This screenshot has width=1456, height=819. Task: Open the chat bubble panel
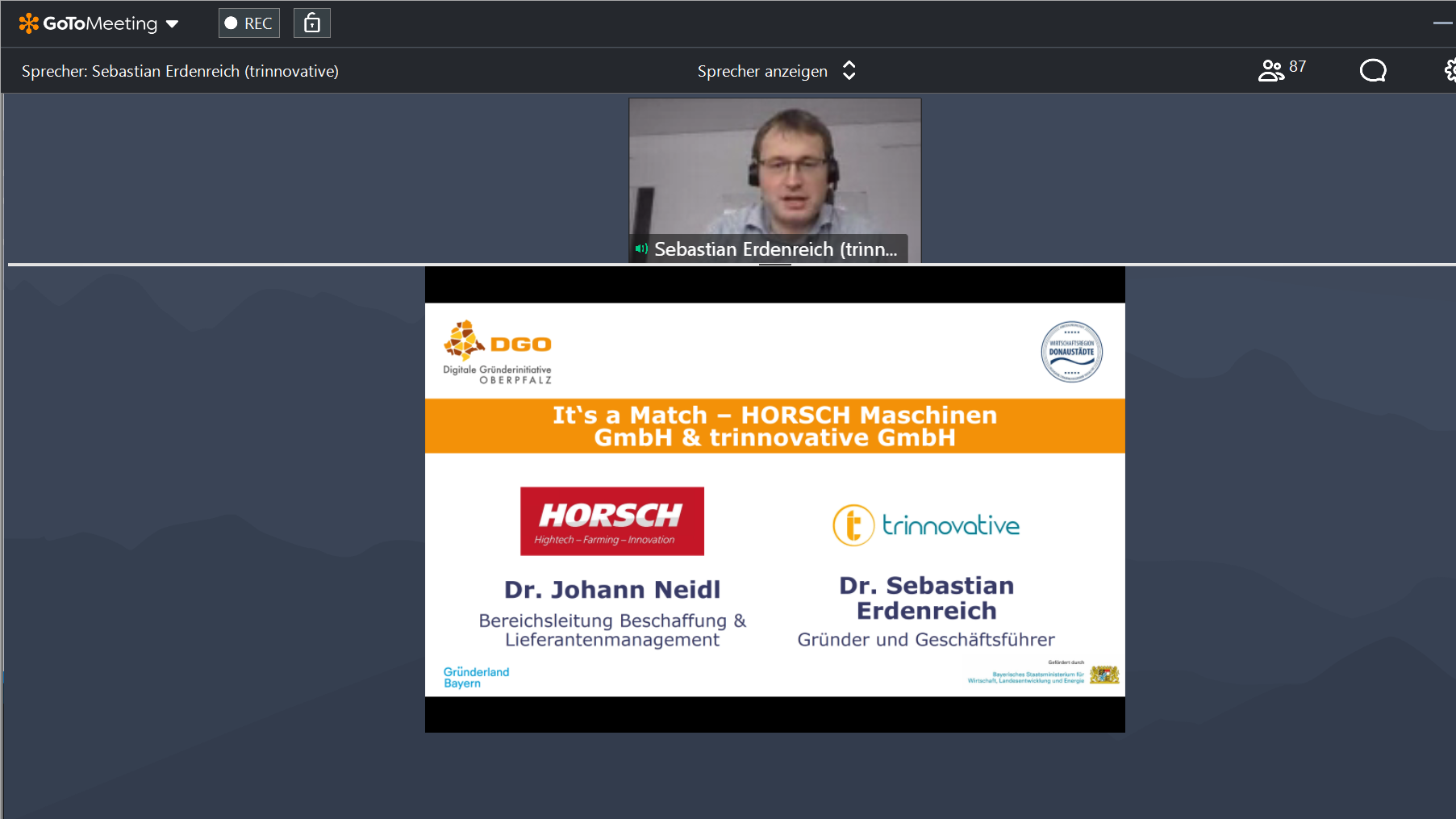coord(1373,71)
